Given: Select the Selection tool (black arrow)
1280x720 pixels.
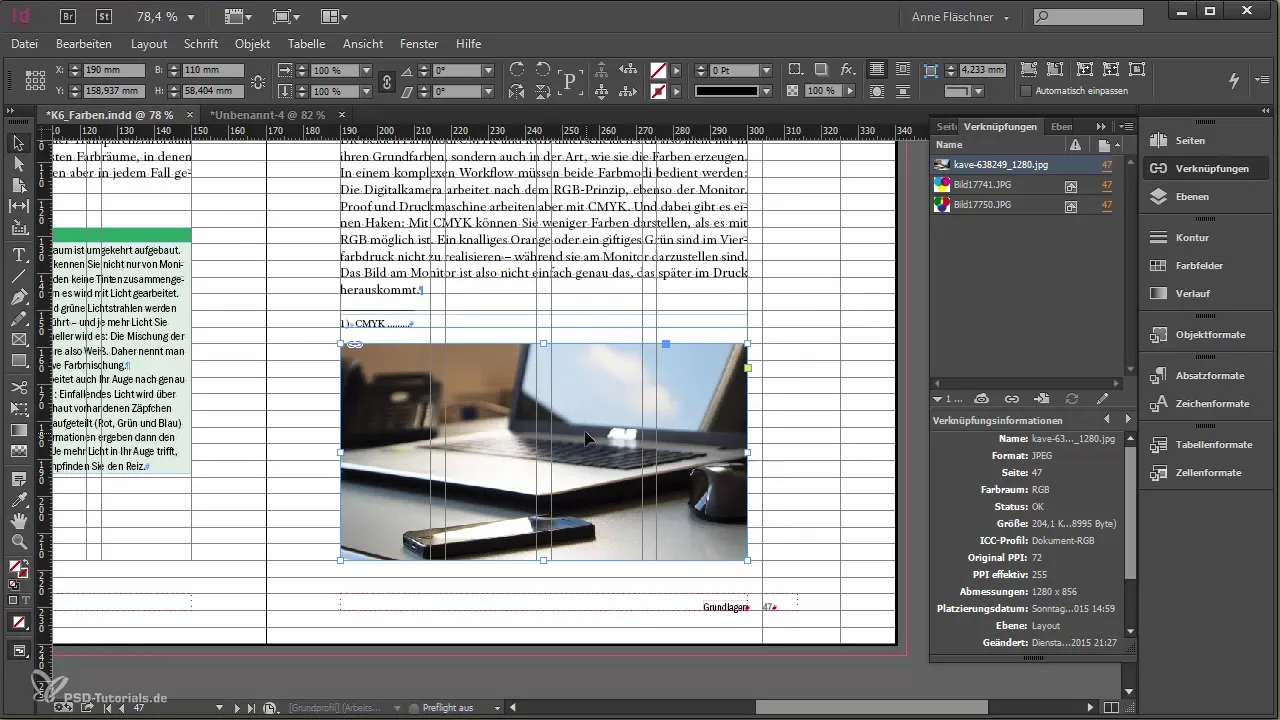Looking at the screenshot, I should [19, 144].
